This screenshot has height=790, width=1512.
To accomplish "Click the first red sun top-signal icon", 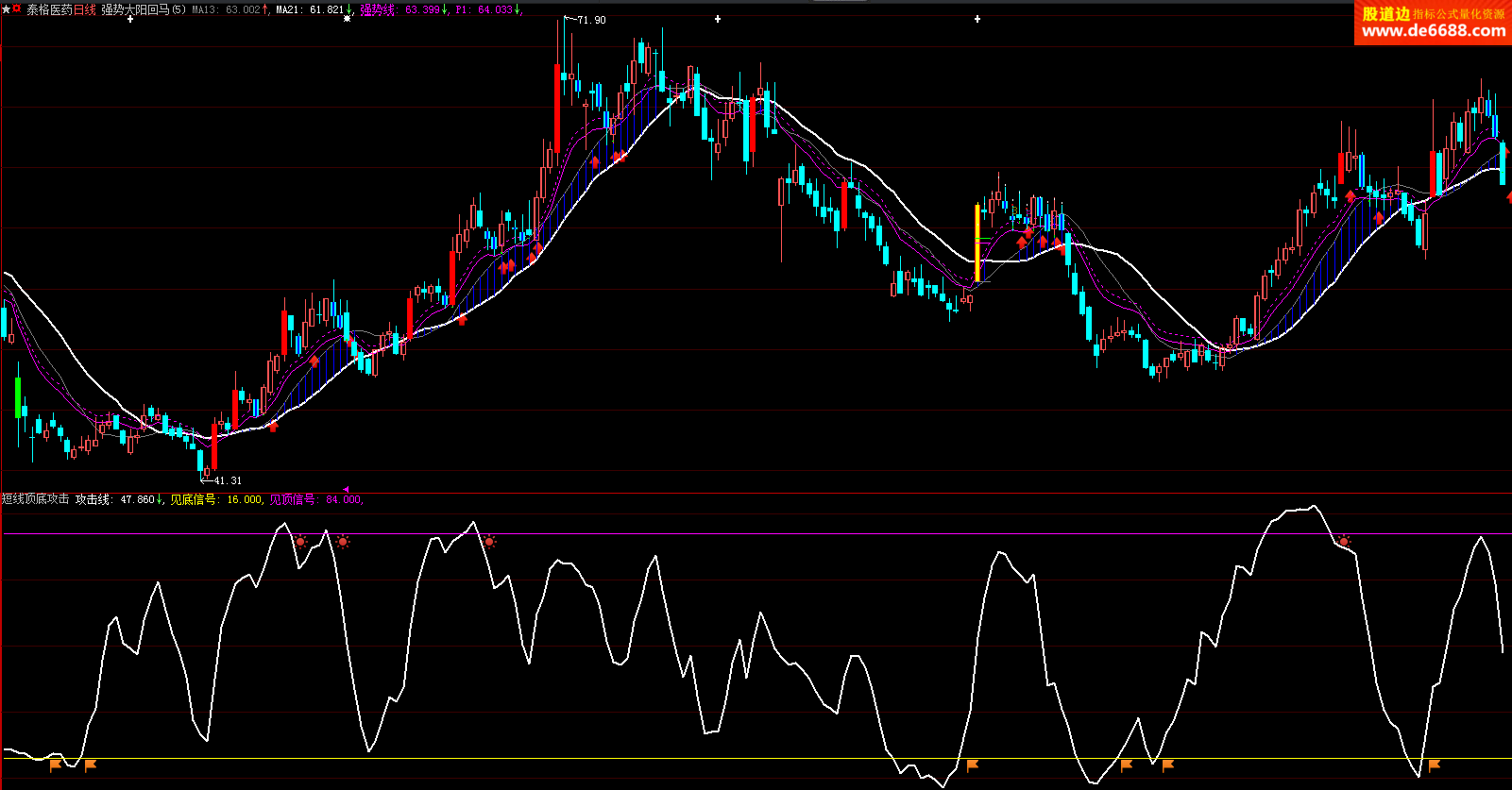I will (x=300, y=542).
